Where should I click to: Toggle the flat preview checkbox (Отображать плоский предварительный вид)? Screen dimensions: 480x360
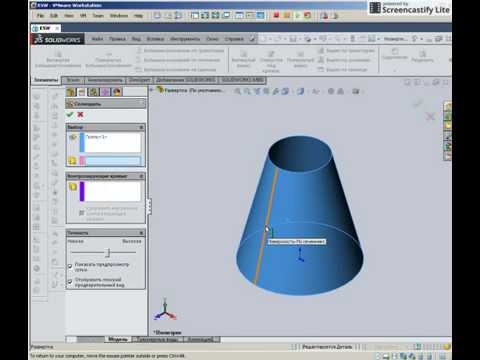tap(70, 282)
